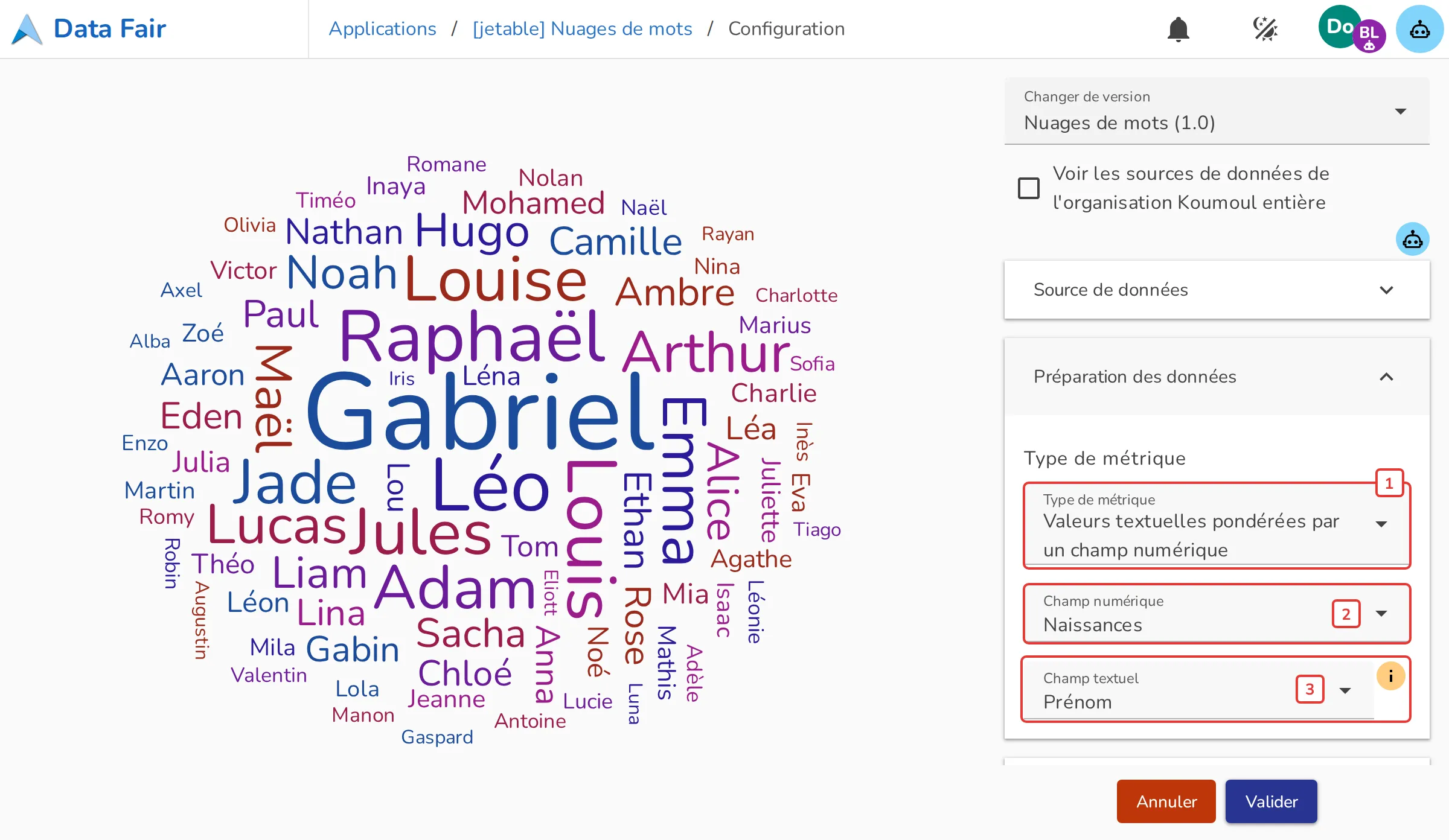Click the word Charlotte in the cloud
Screen dimensions: 1449x840
[x=796, y=295]
